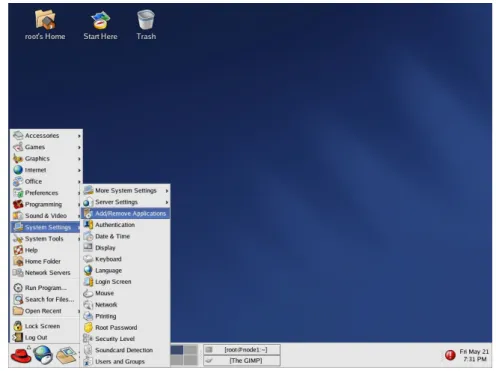Click the Printing printer icon

88,316
